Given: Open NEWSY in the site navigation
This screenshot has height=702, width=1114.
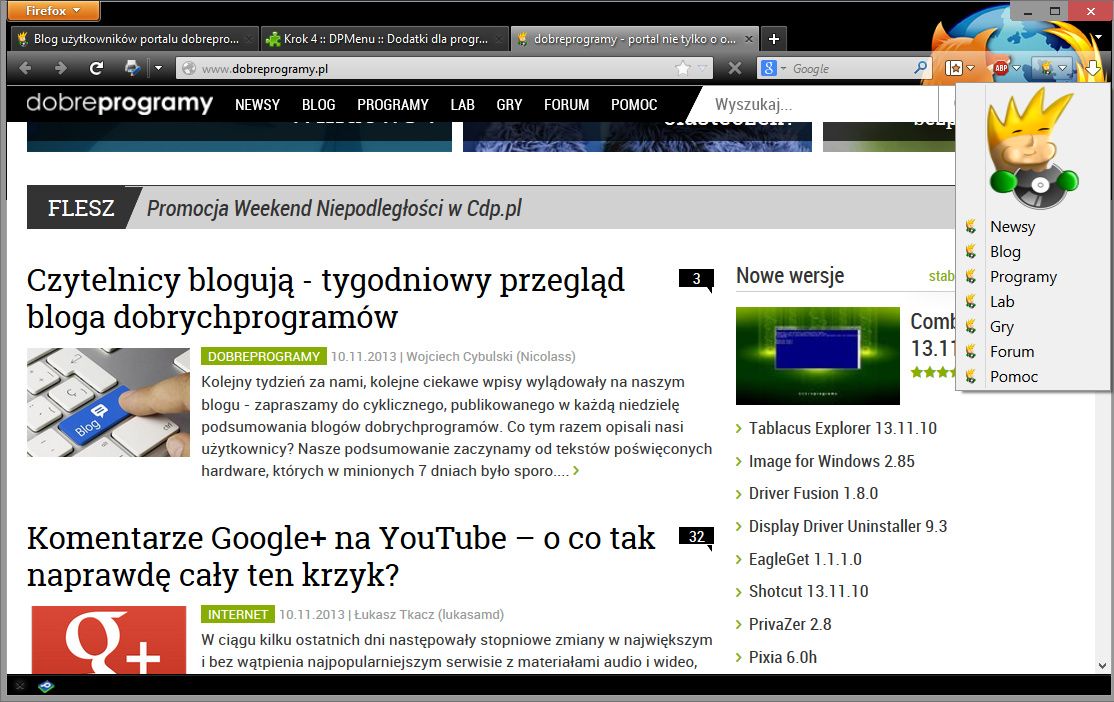Looking at the screenshot, I should click(257, 104).
